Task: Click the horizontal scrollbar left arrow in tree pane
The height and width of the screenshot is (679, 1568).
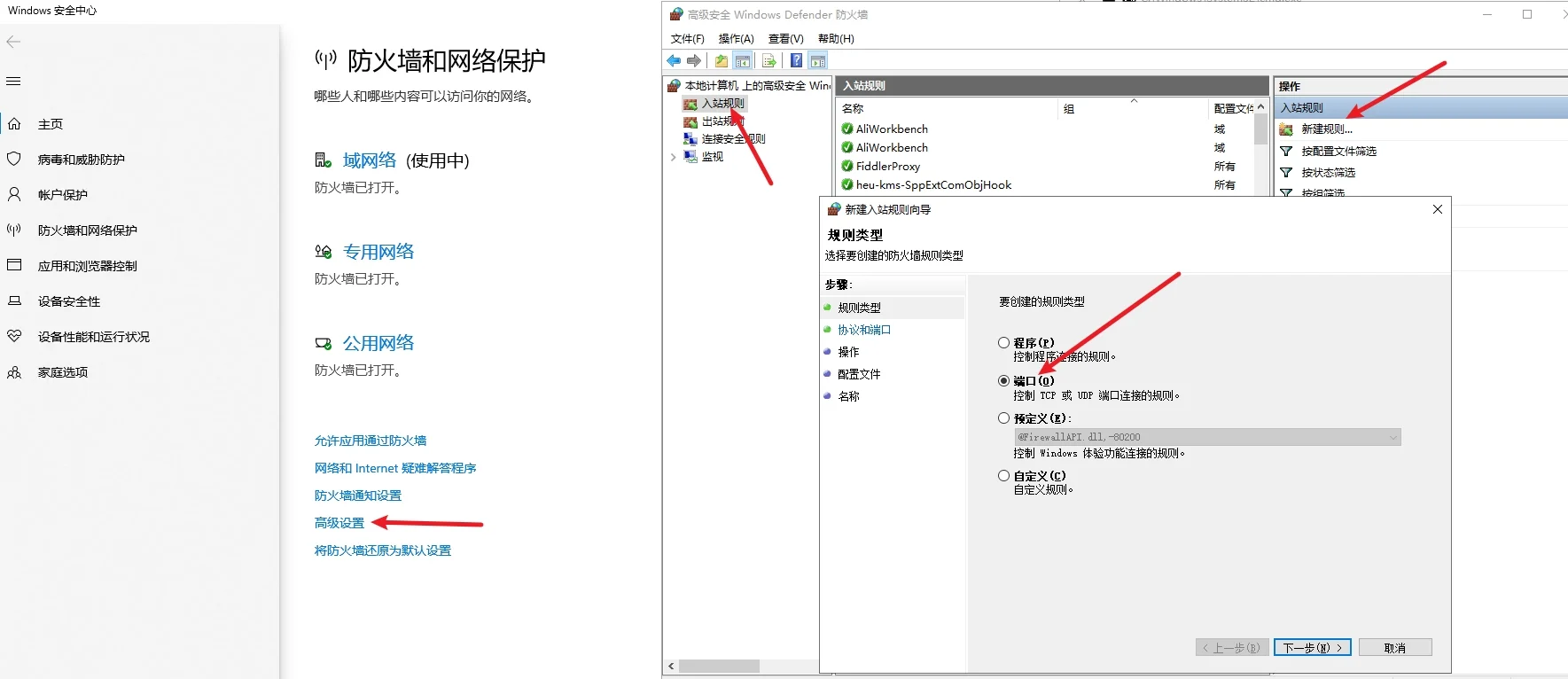Action: click(x=671, y=666)
